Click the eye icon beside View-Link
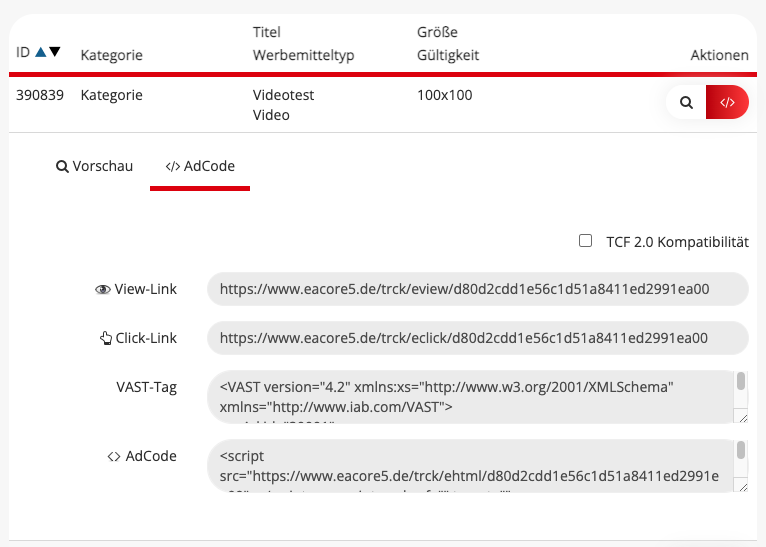 (102, 289)
